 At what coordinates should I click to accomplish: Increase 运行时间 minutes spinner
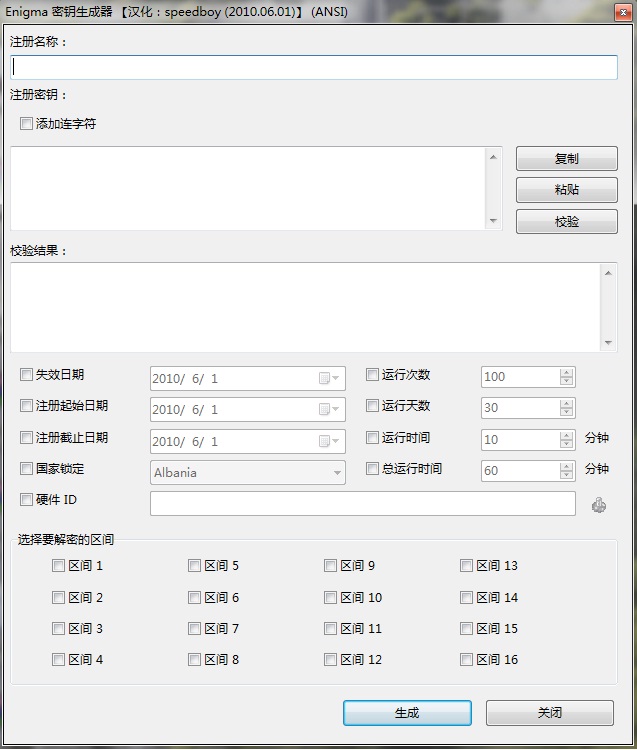566,435
